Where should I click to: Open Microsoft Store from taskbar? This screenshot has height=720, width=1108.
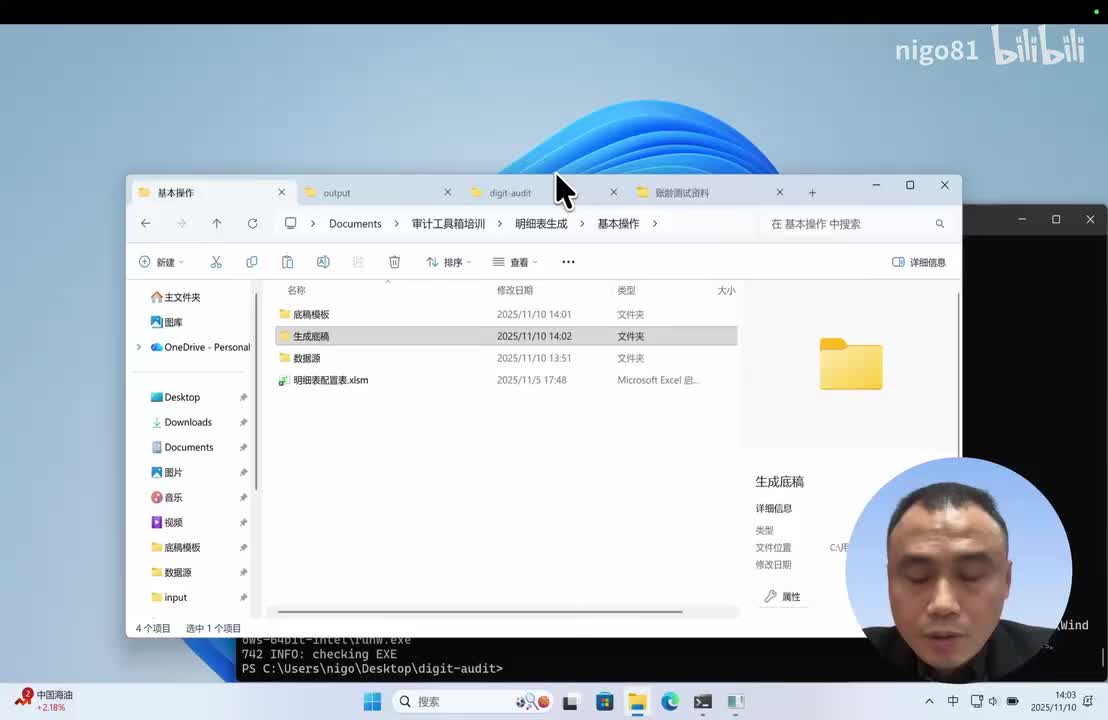(604, 702)
